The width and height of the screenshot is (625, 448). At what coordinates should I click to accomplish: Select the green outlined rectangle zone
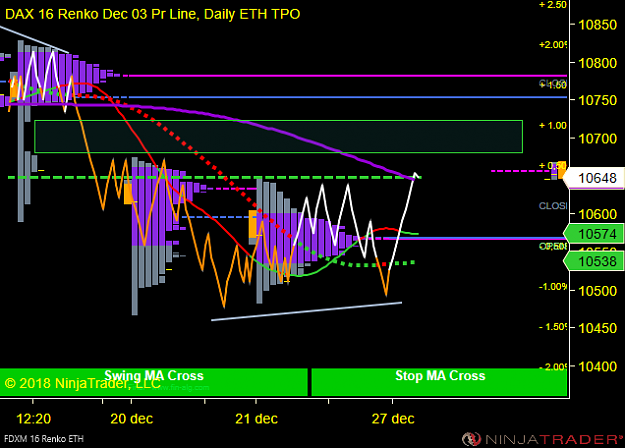pos(279,136)
